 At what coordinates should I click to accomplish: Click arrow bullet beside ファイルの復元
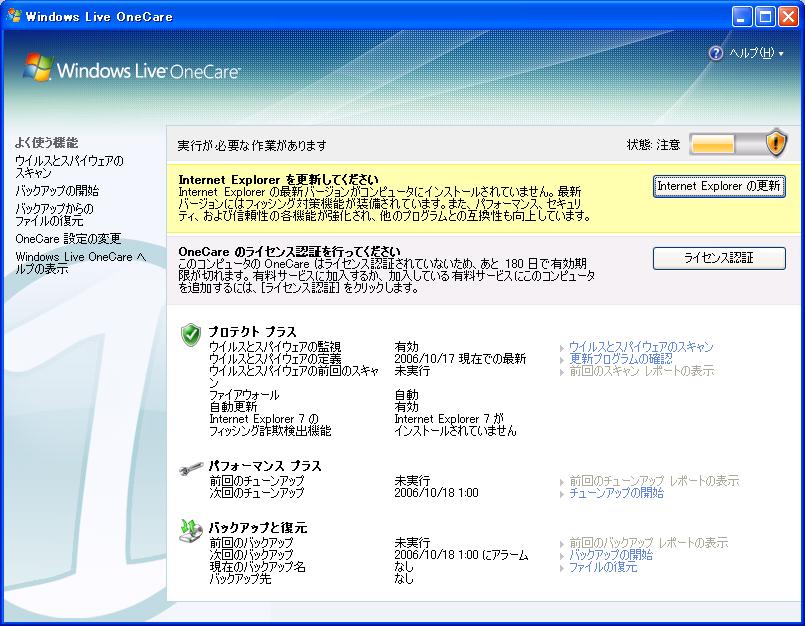[562, 568]
